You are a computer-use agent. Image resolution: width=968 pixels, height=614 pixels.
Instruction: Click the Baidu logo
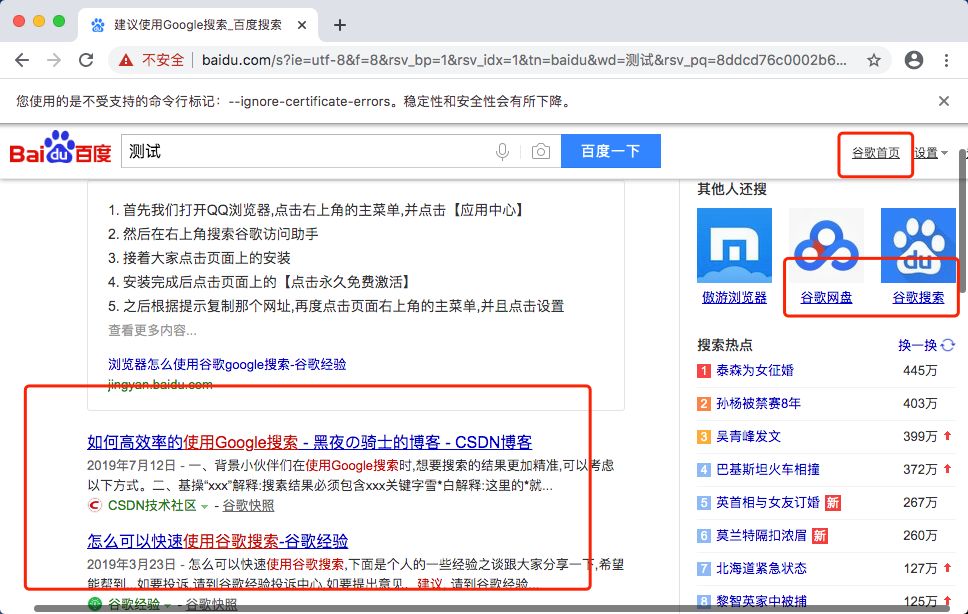60,148
